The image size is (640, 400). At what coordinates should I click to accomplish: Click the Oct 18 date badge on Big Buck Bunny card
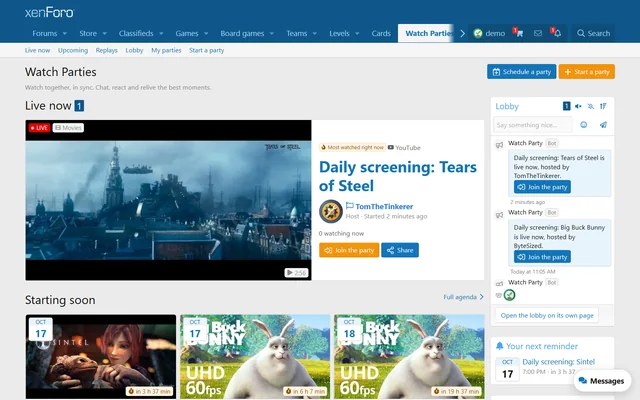pos(349,329)
